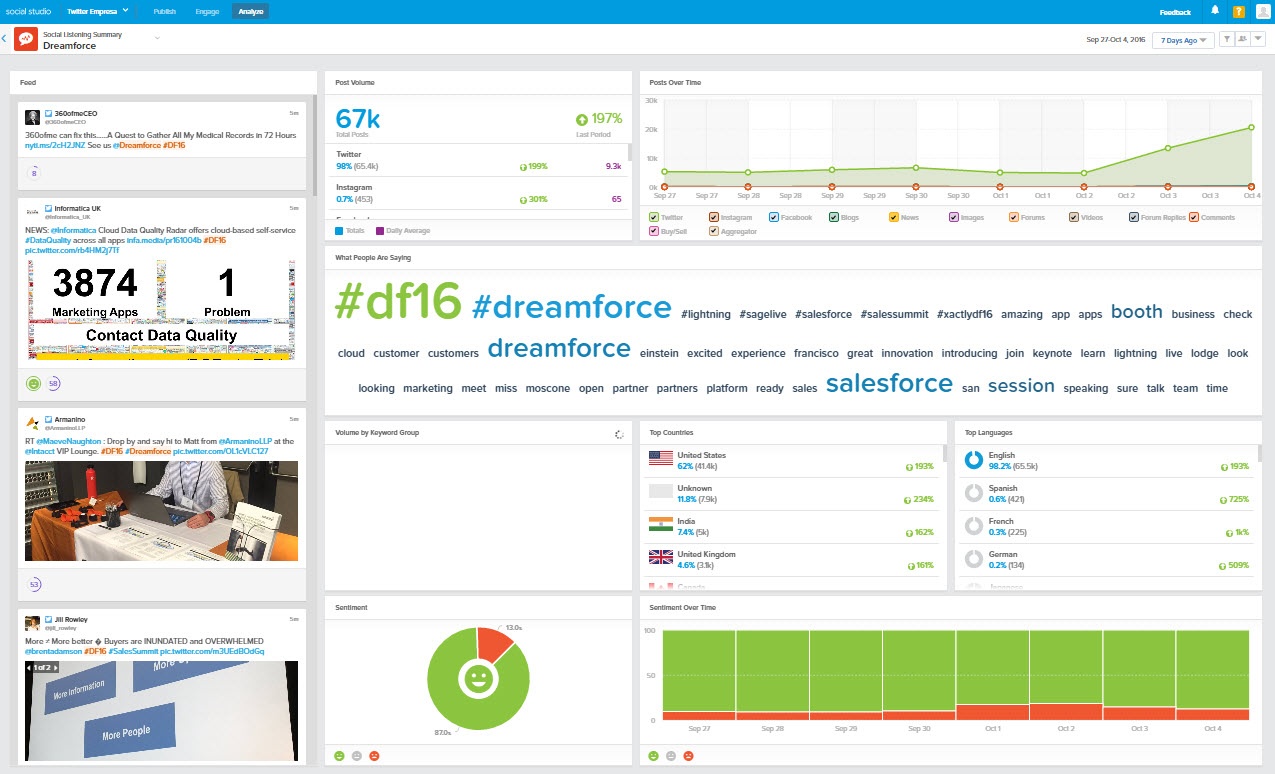Open the 7 Days Ago date range dropdown
This screenshot has height=774, width=1275.
1183,40
